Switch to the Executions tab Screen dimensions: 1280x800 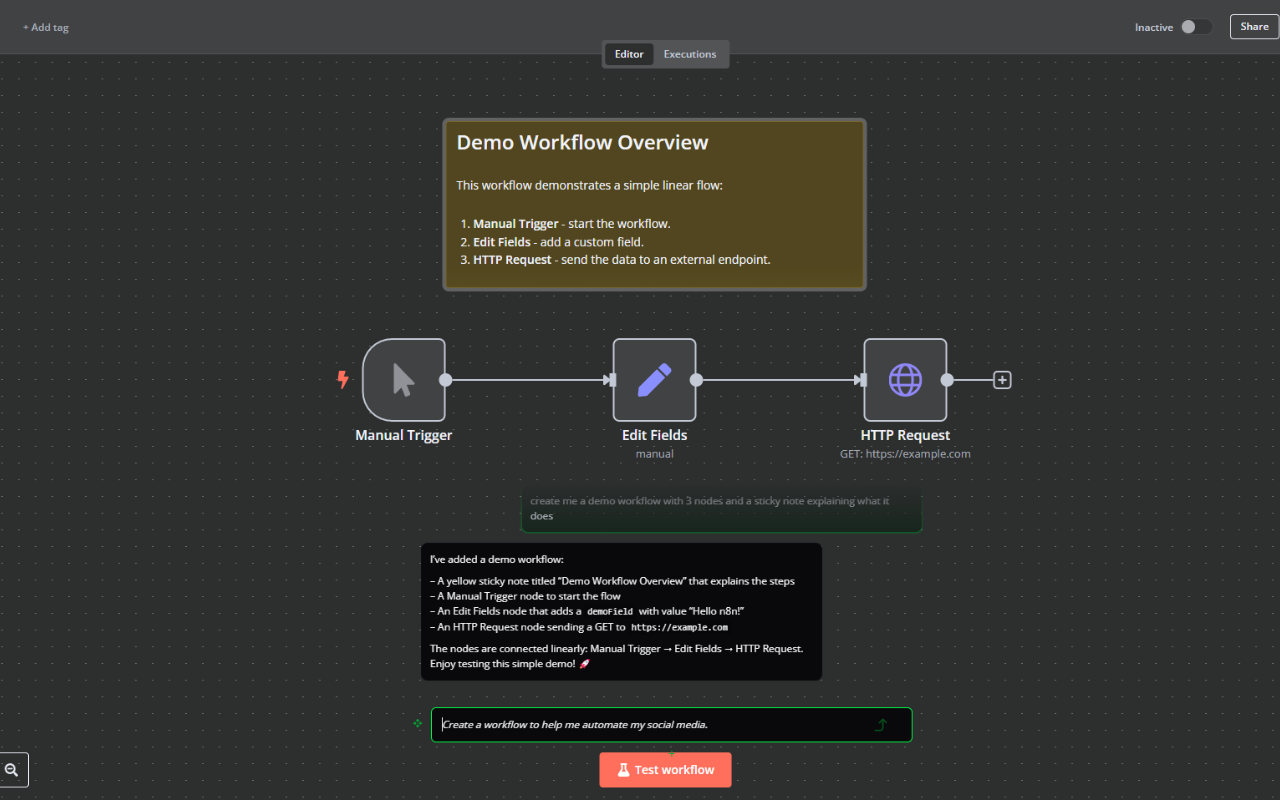[690, 54]
